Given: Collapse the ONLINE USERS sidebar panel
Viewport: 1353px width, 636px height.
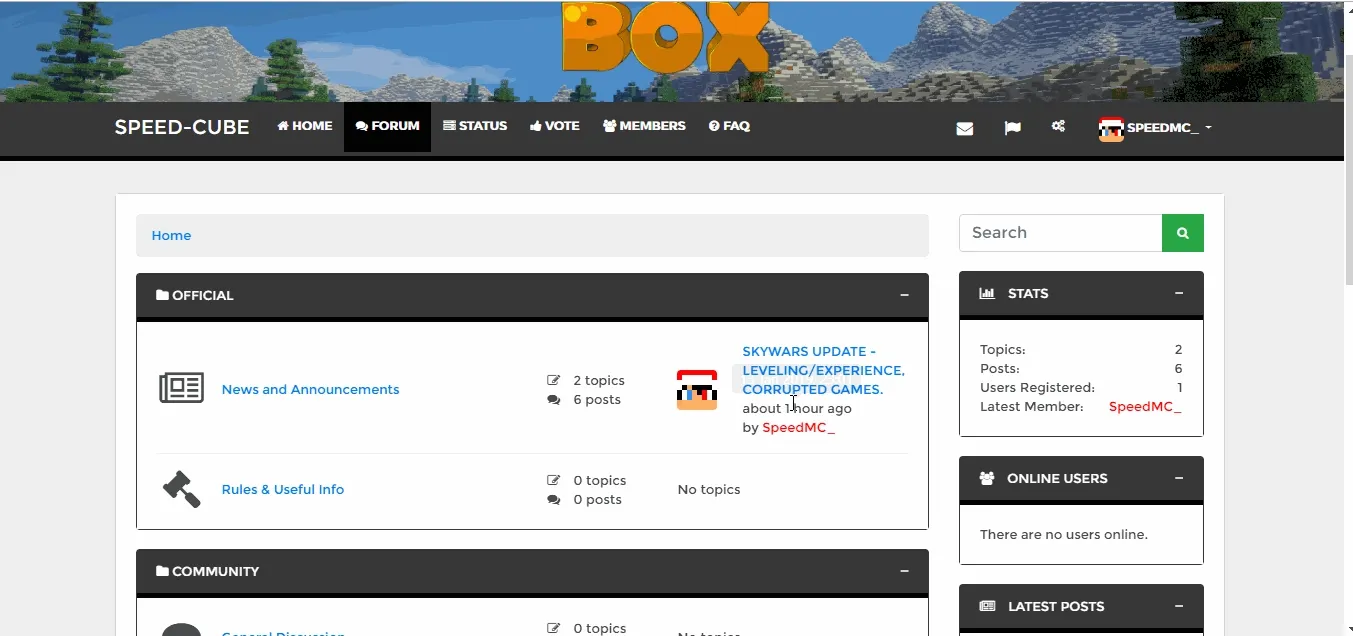Looking at the screenshot, I should (x=1179, y=478).
